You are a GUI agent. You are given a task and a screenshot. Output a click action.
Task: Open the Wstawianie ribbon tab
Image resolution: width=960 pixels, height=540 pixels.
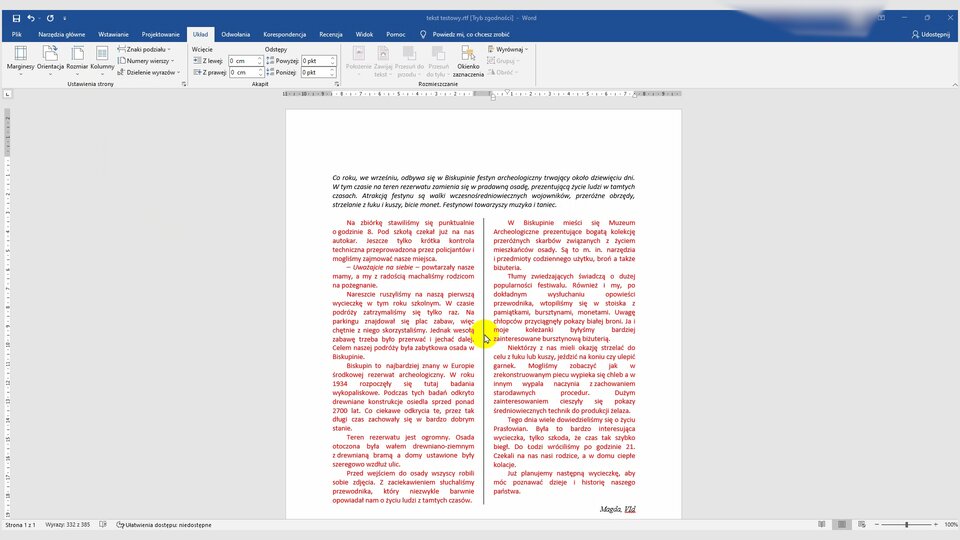pyautogui.click(x=113, y=34)
